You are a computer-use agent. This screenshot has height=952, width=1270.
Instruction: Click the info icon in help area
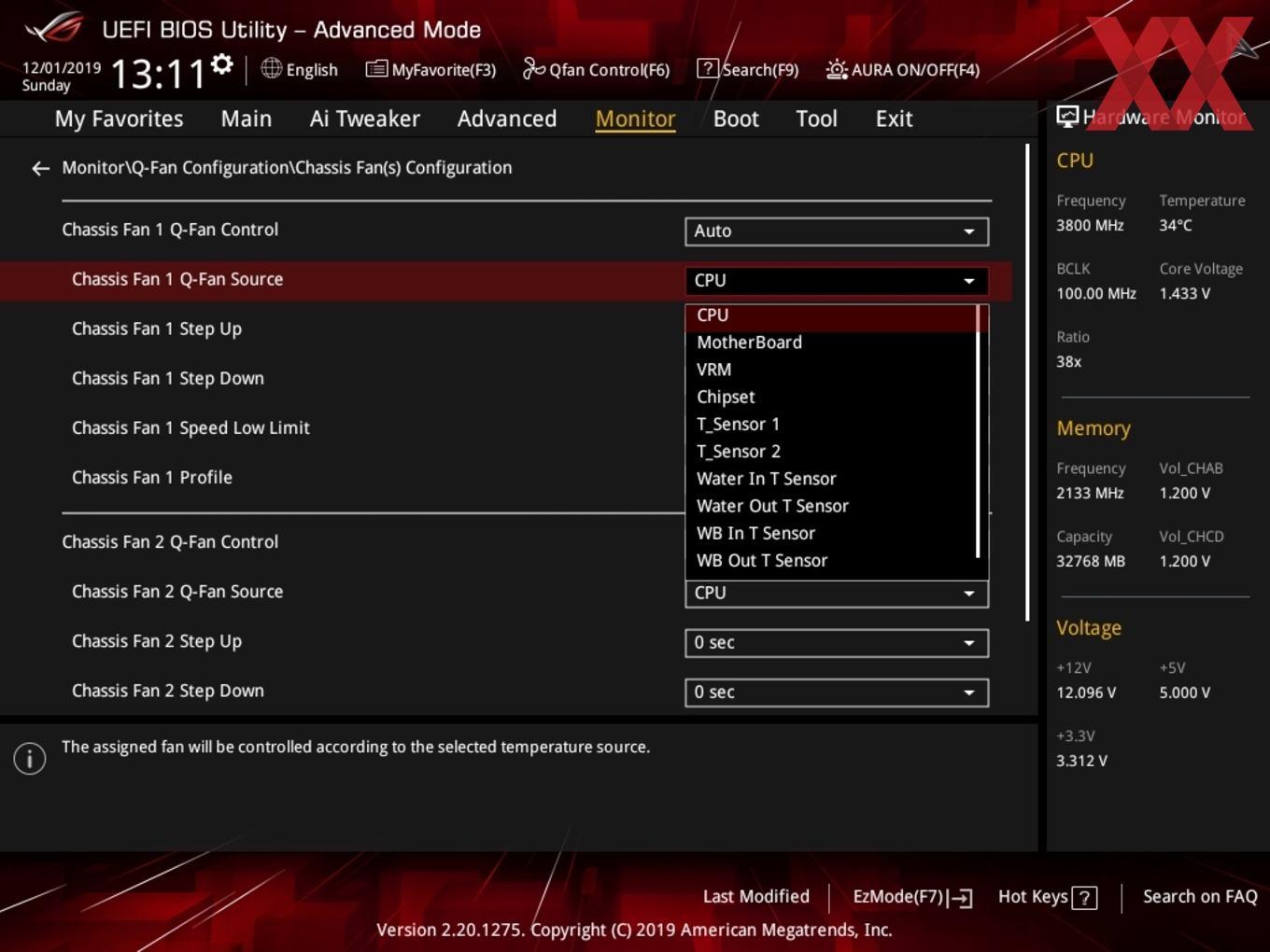point(30,758)
